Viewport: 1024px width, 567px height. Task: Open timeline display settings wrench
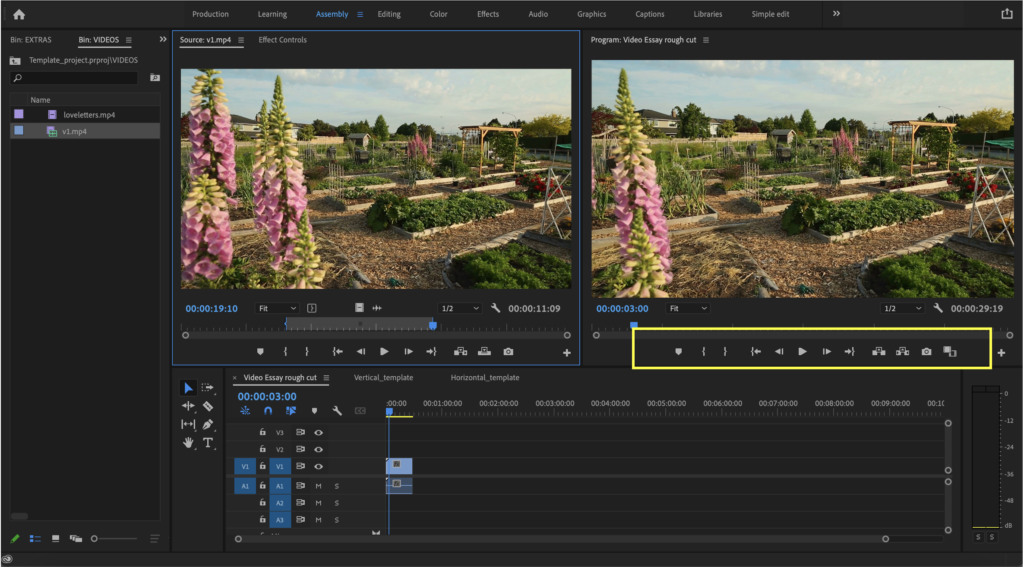point(337,411)
